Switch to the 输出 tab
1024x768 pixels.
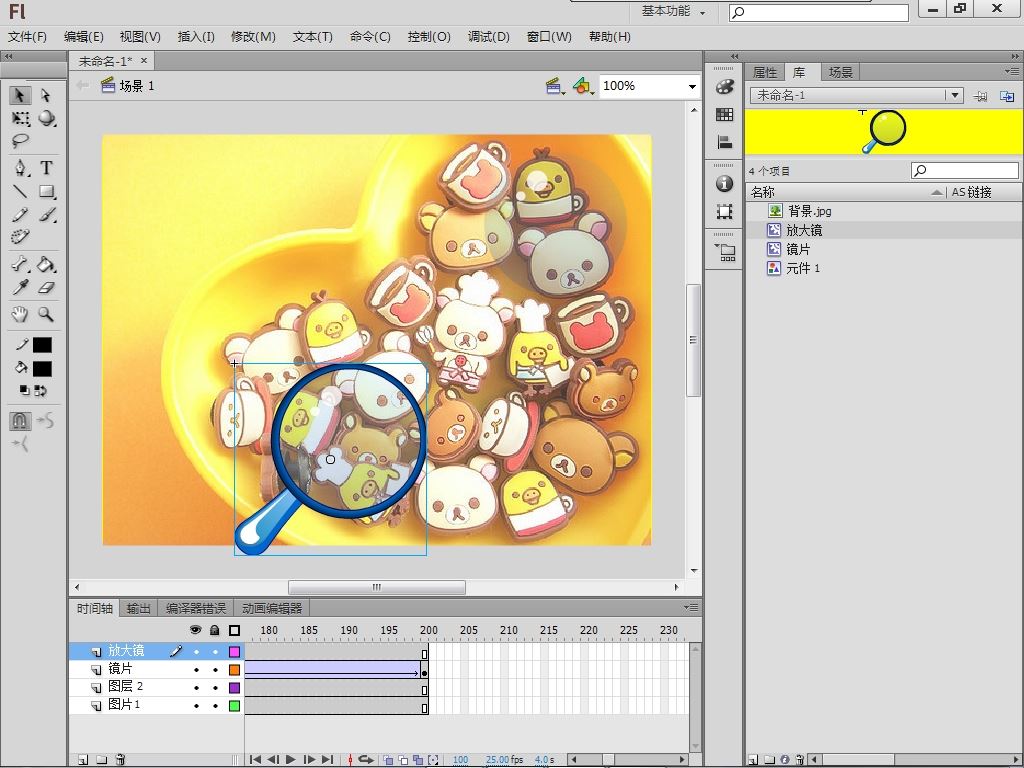(138, 609)
